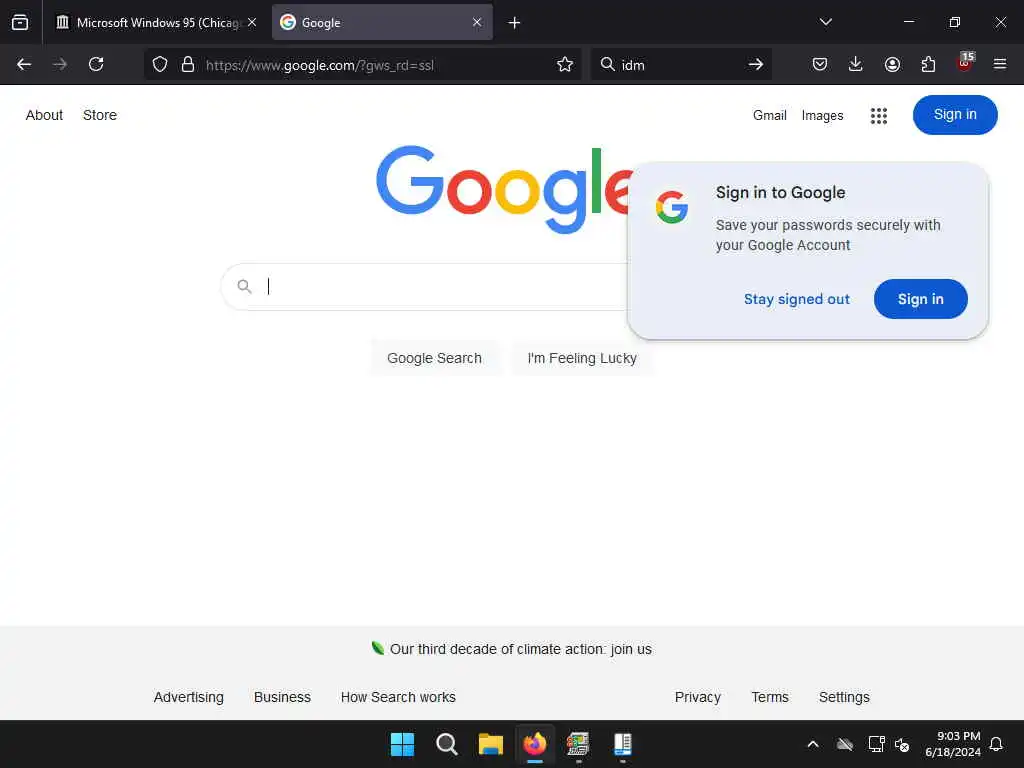
Task: Open the Privacy footer link
Action: pos(697,697)
